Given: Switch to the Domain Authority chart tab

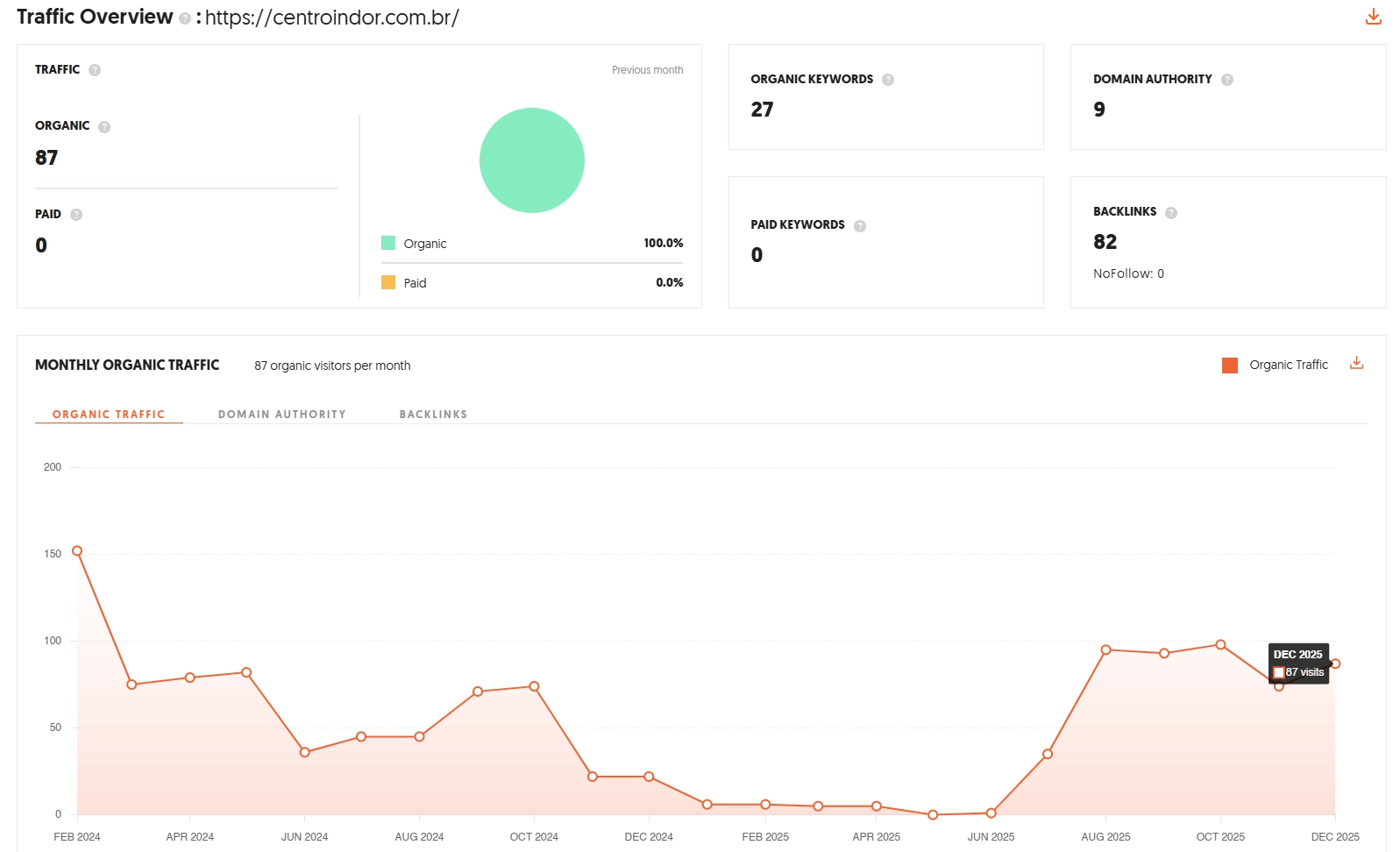Looking at the screenshot, I should (281, 415).
